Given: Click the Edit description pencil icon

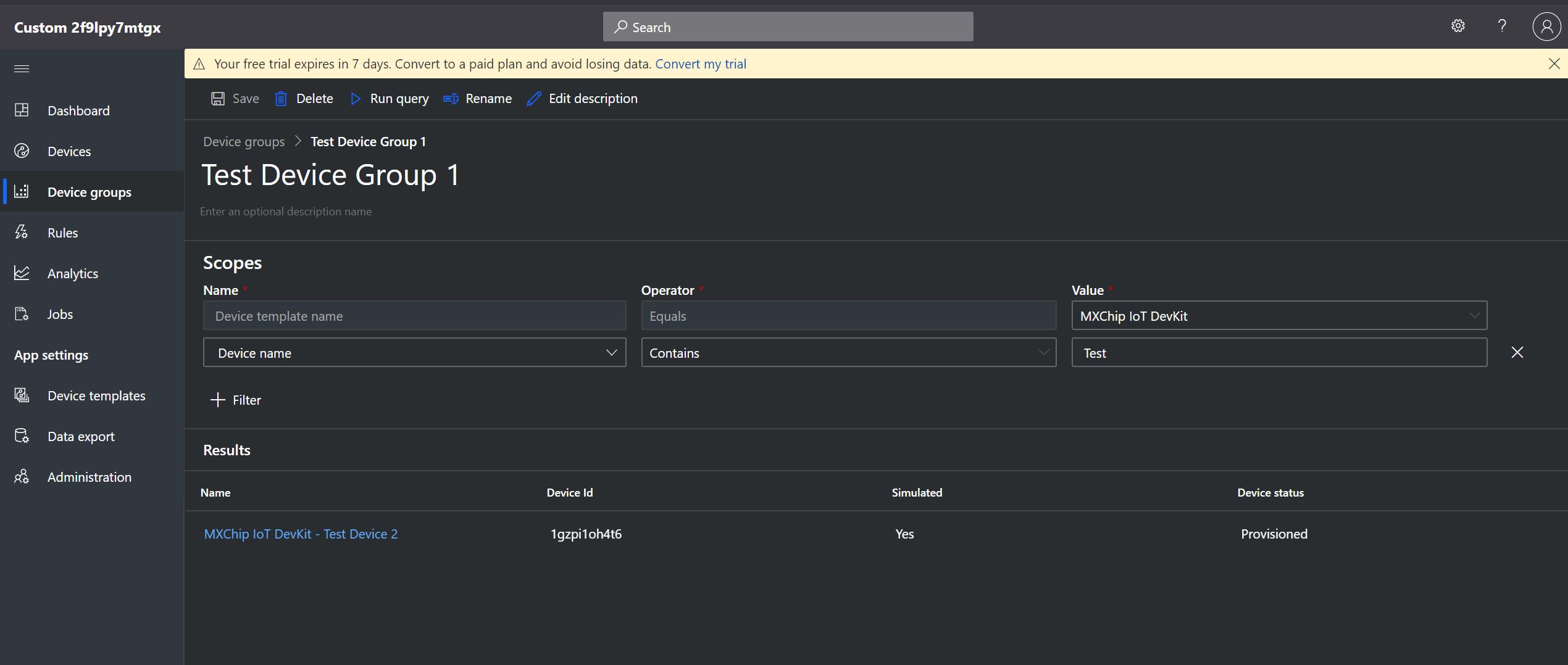Looking at the screenshot, I should pos(534,99).
